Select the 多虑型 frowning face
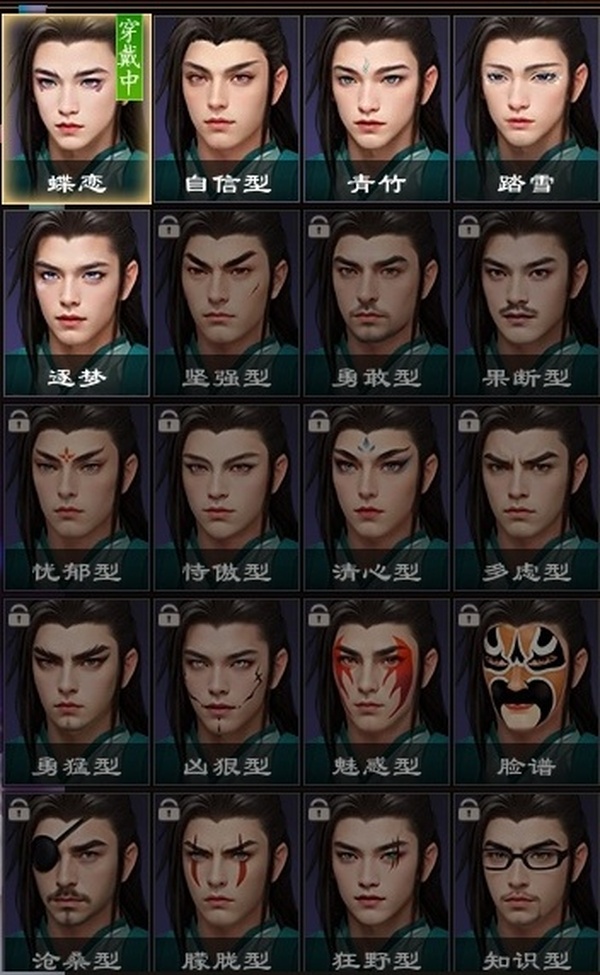 [x=527, y=497]
